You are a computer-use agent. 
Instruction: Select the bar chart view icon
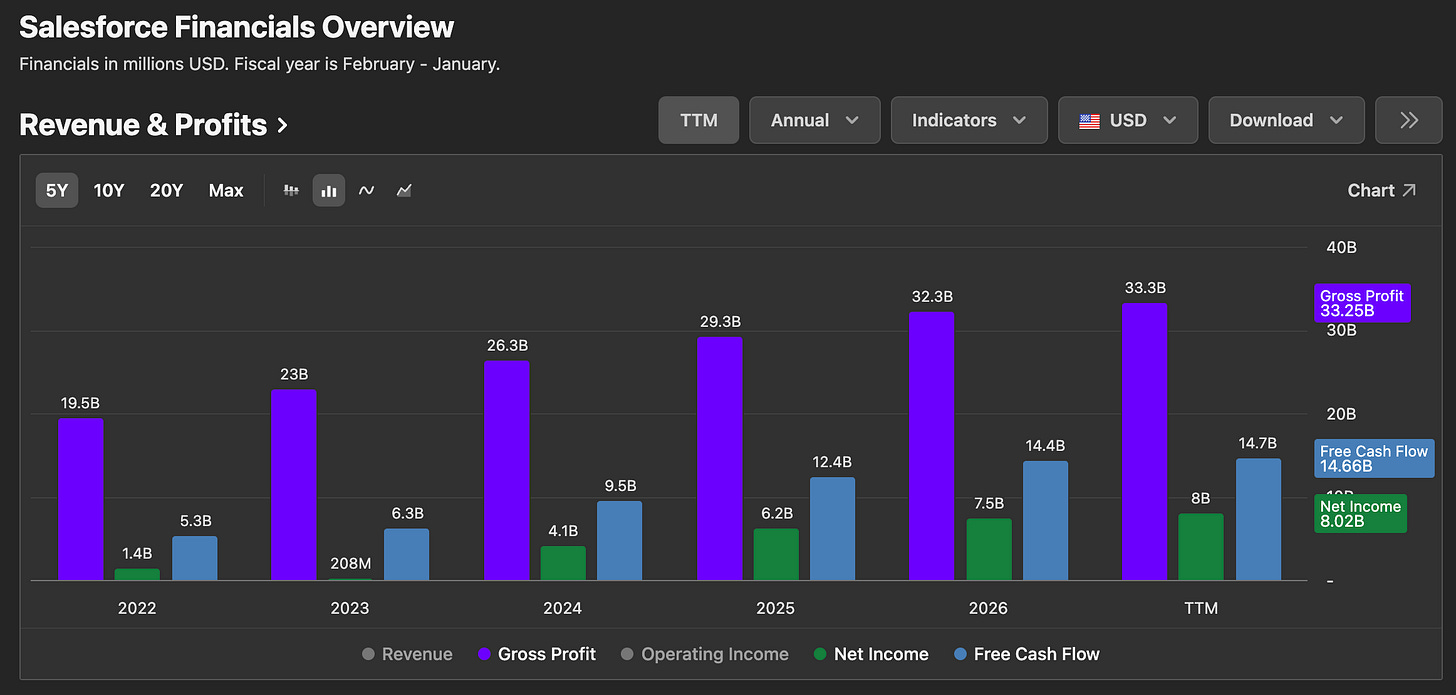point(329,190)
